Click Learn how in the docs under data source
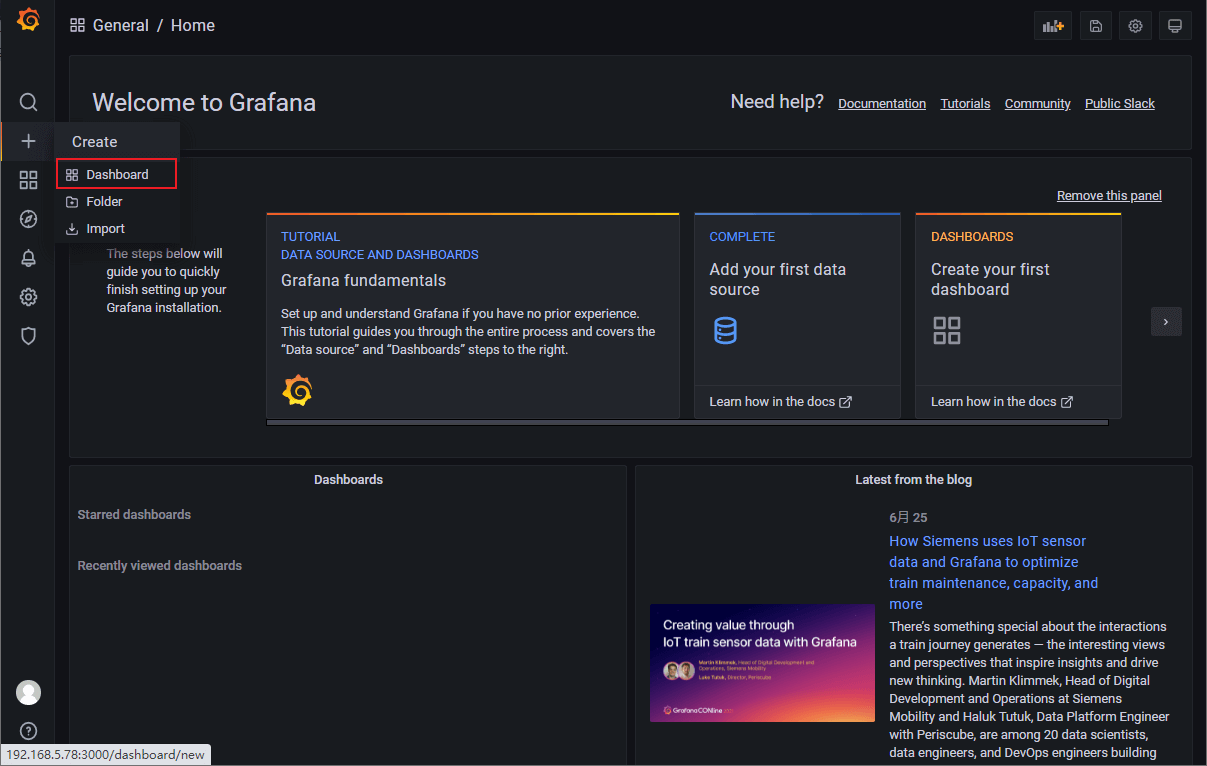The height and width of the screenshot is (766, 1207). 781,402
